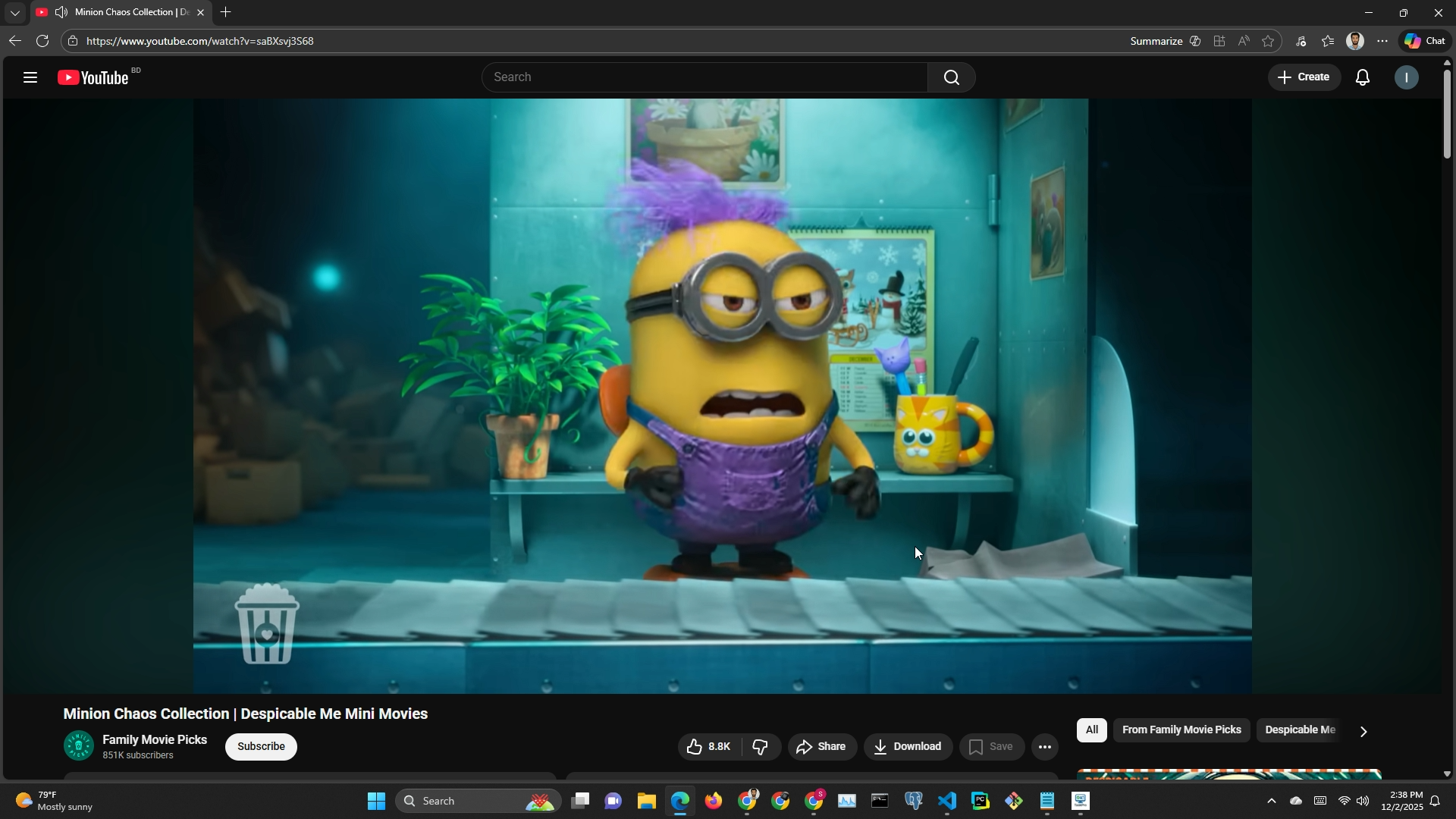Click the page vertical scrollbar thumb
This screenshot has height=819, width=1456.
tap(1447, 114)
